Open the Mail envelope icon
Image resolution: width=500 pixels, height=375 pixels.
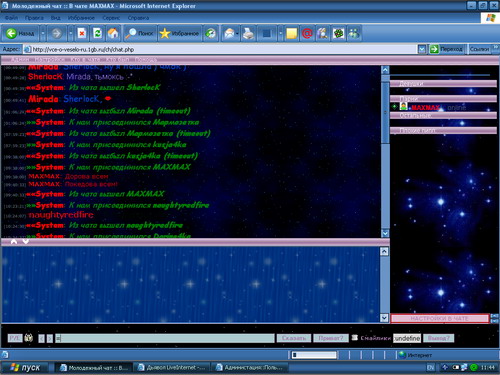[229, 33]
